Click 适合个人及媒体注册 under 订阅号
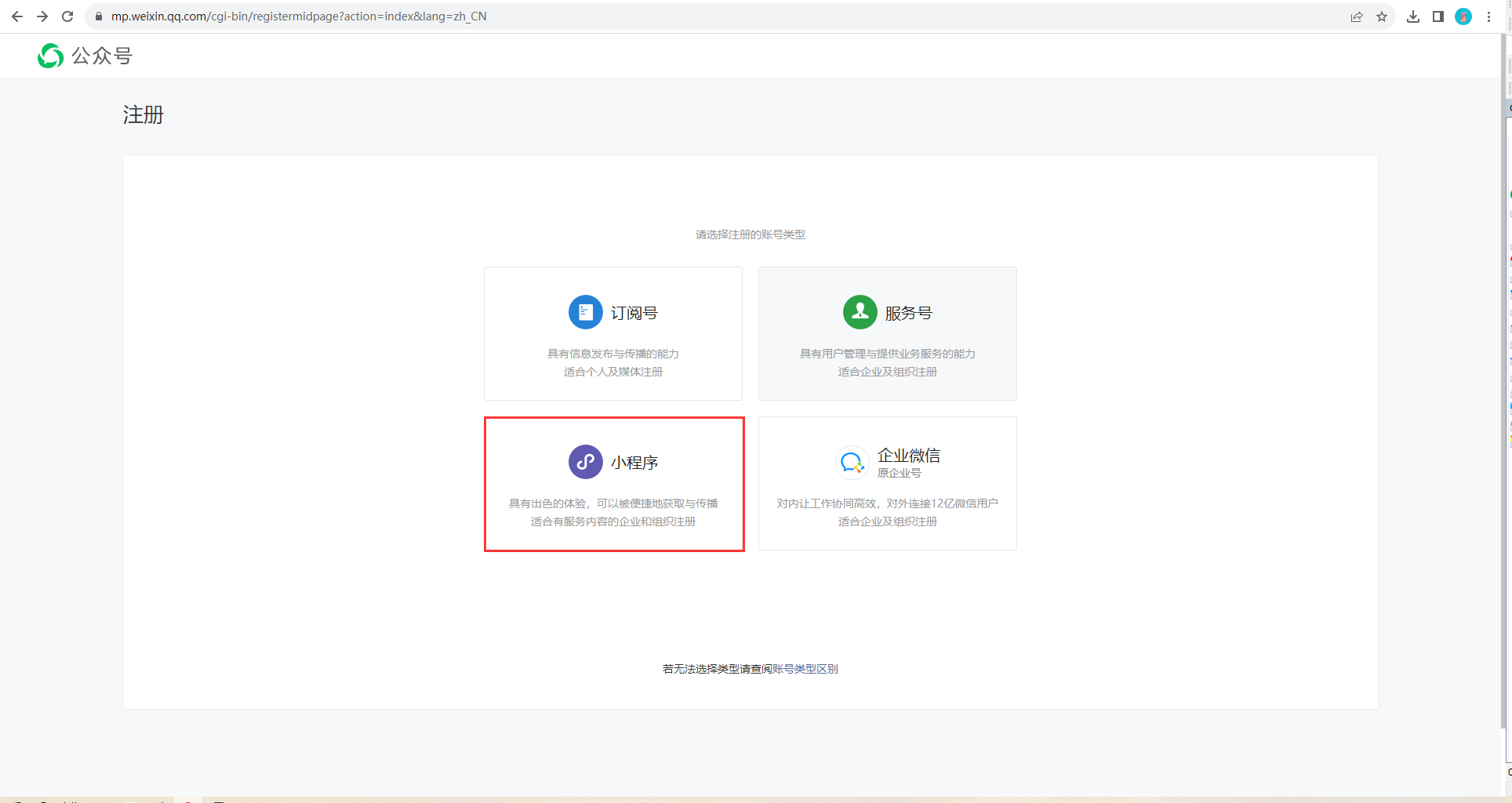 (613, 372)
